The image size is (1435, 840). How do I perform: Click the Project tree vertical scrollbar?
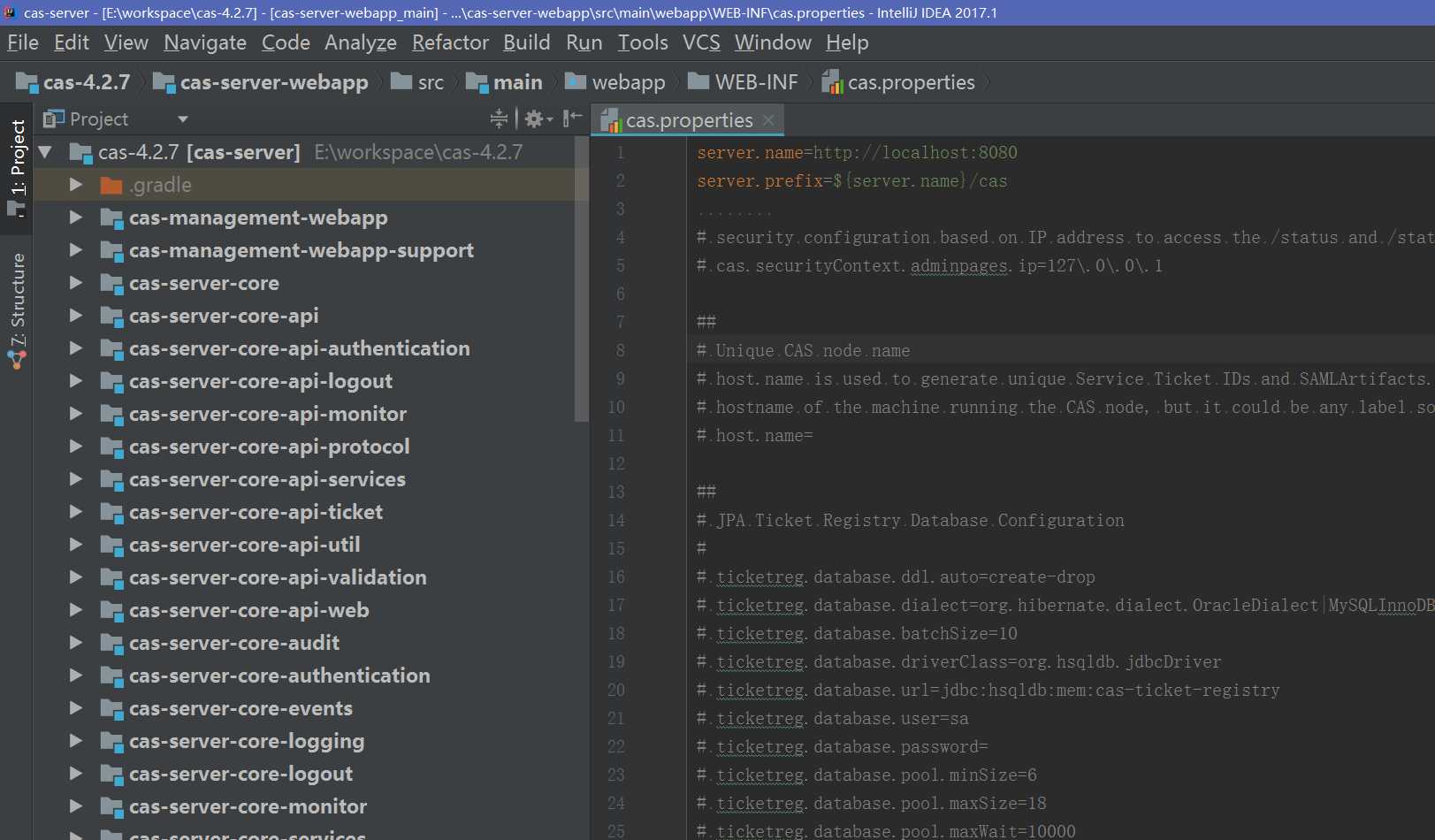point(581,279)
